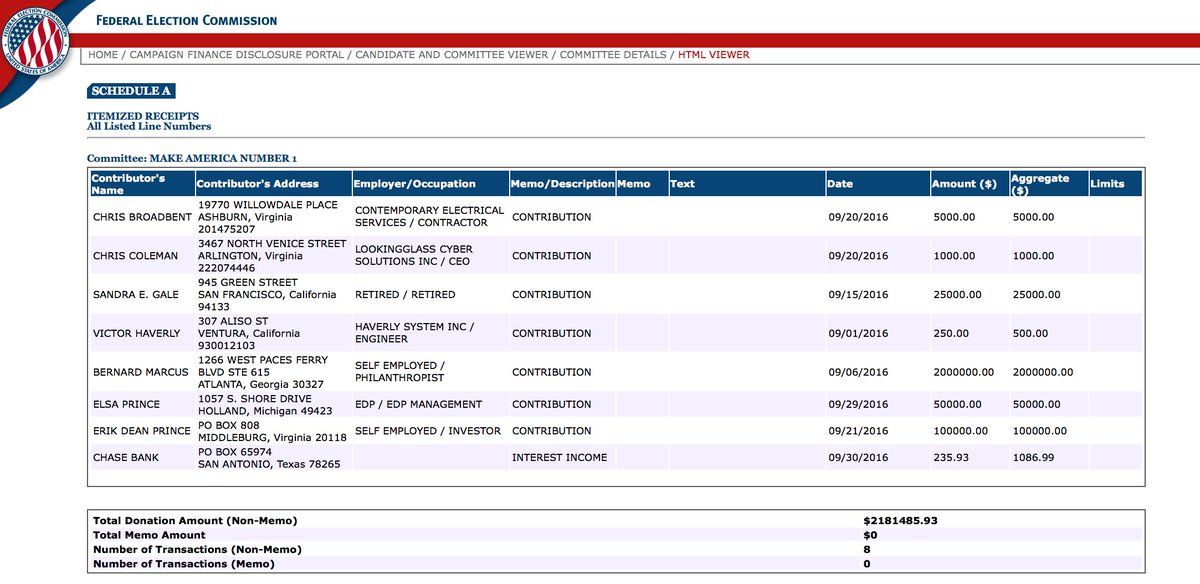Click Self Employed / Investor cell
This screenshot has height=584, width=1200.
[429, 431]
